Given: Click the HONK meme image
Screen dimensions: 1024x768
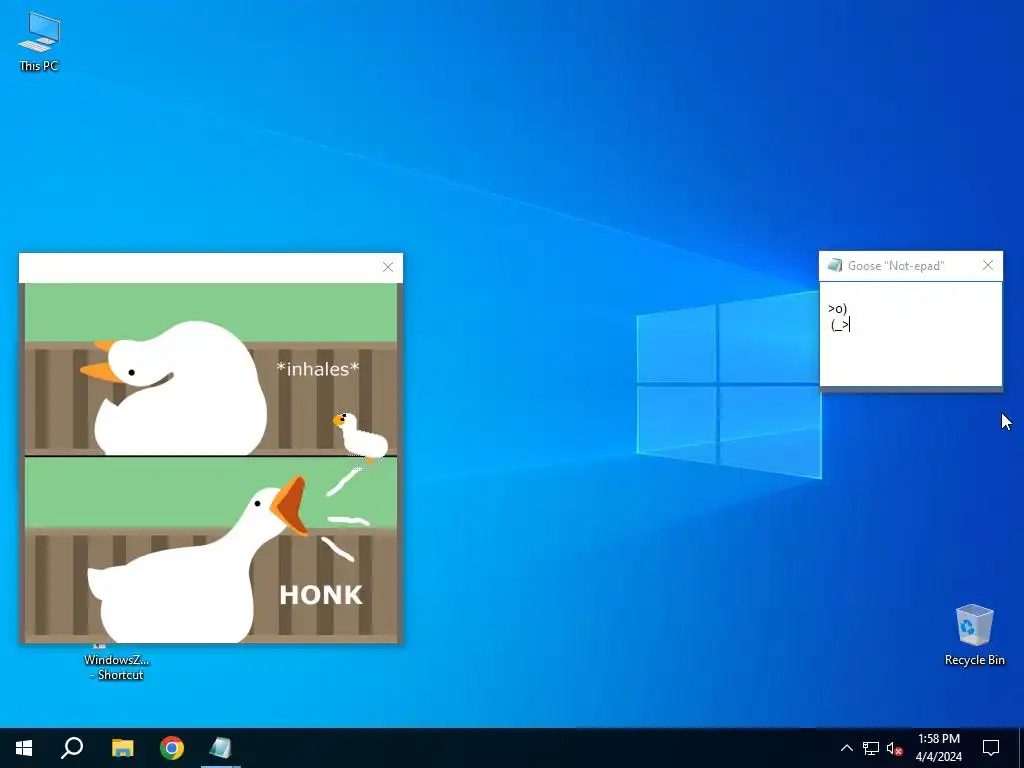Looking at the screenshot, I should [x=211, y=463].
